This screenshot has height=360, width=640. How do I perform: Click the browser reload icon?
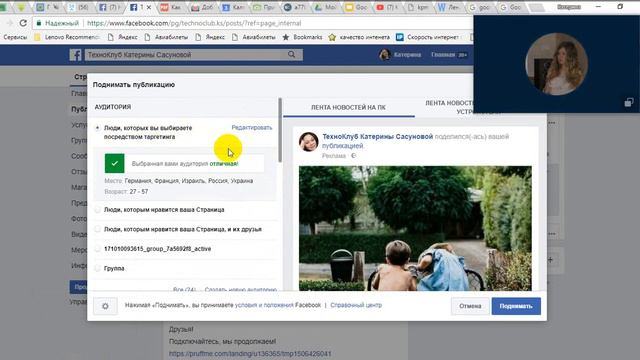coord(23,23)
